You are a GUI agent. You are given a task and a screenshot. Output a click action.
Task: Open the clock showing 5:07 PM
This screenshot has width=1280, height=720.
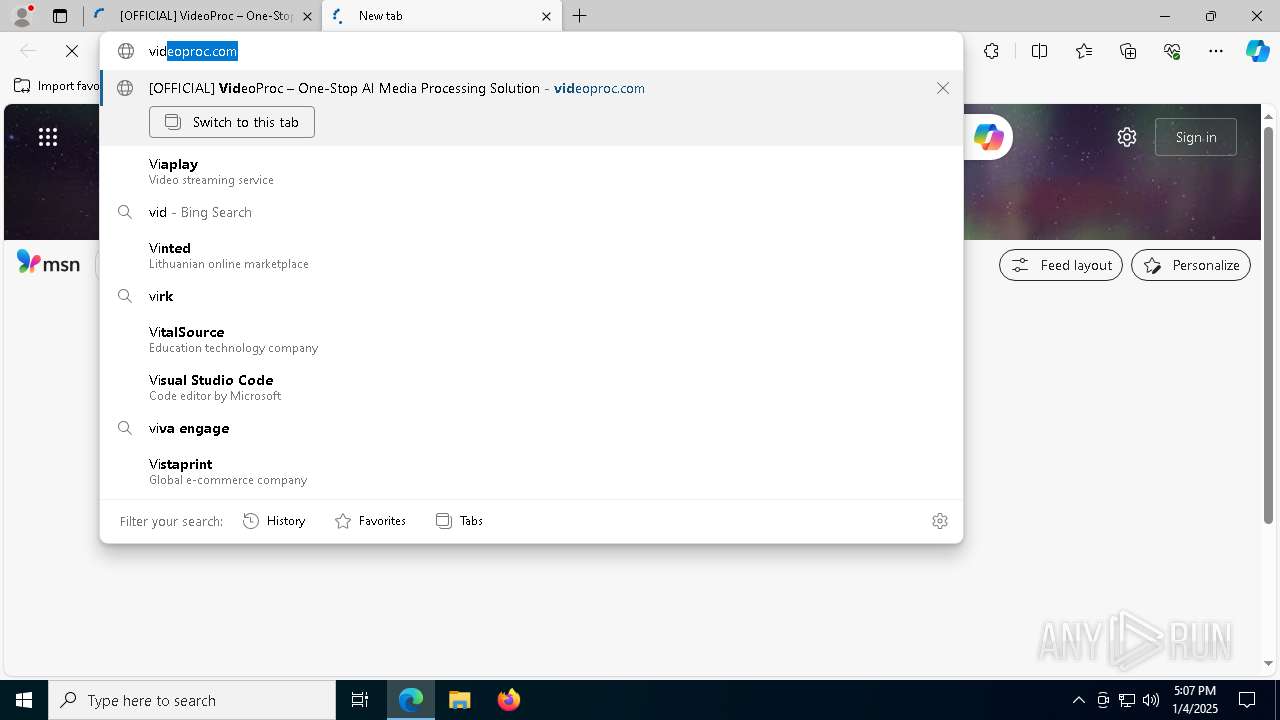pos(1195,700)
